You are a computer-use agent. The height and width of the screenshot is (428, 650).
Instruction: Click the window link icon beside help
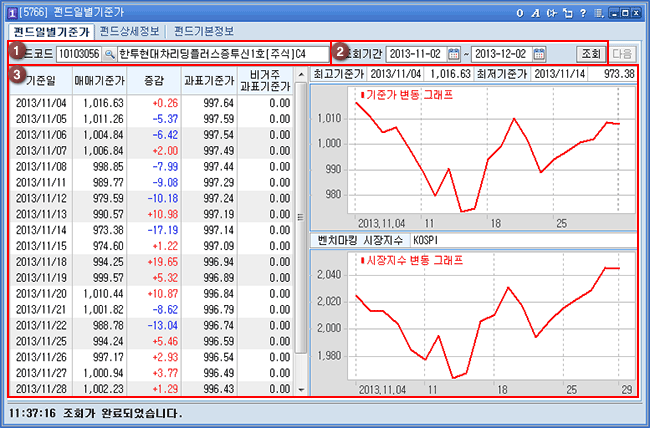(x=567, y=12)
